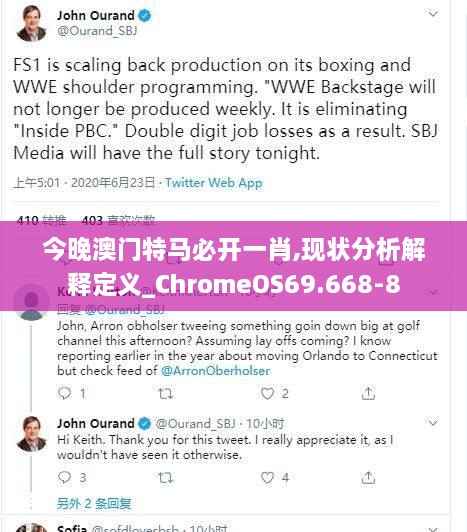This screenshot has width=467, height=532.
Task: Open @Ourand_SBJ handle in Keith's reply
Action: [124, 309]
